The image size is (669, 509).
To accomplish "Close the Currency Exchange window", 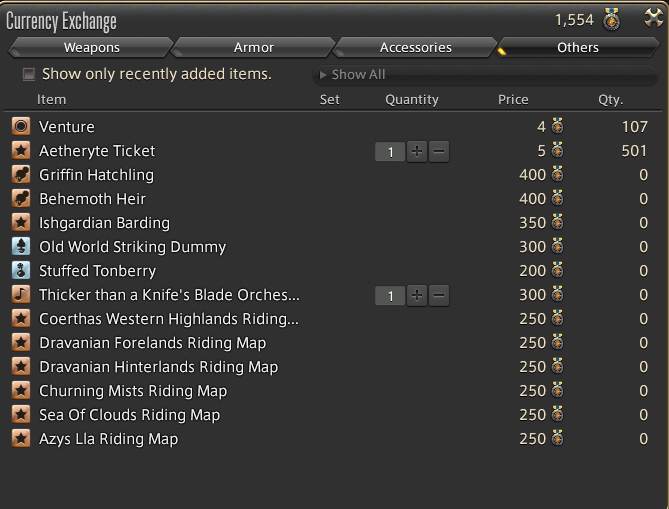I will [653, 19].
